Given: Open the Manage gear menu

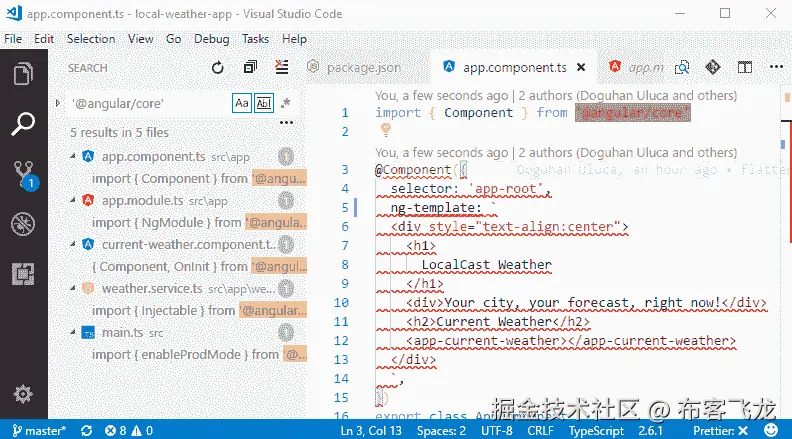Looking at the screenshot, I should [23, 394].
